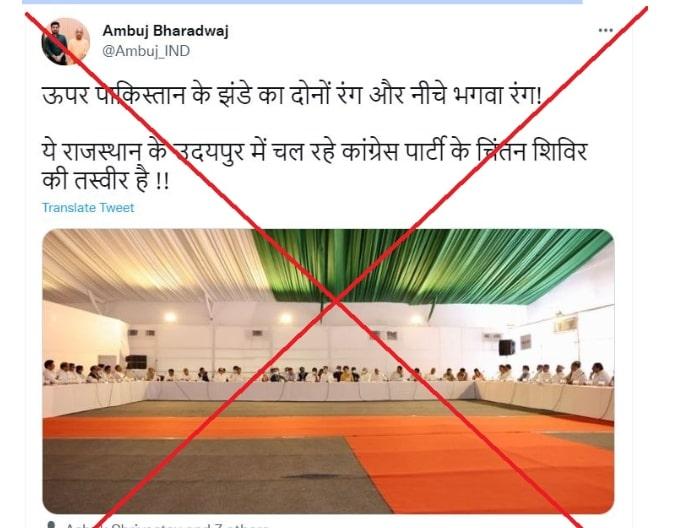Click the cream white ceiling drape in photo
The width and height of the screenshot is (677, 528).
tap(155, 263)
